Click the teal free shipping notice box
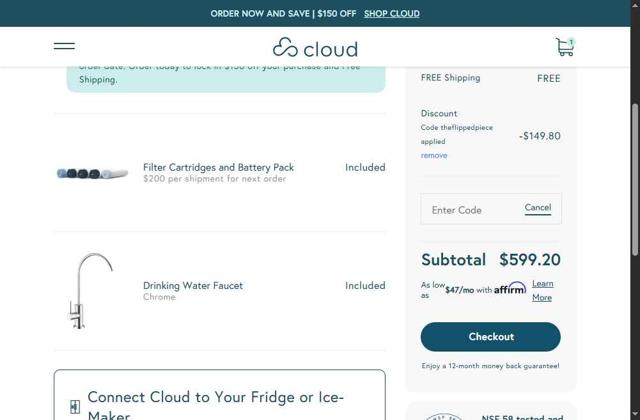The height and width of the screenshot is (420, 640). coord(226,76)
